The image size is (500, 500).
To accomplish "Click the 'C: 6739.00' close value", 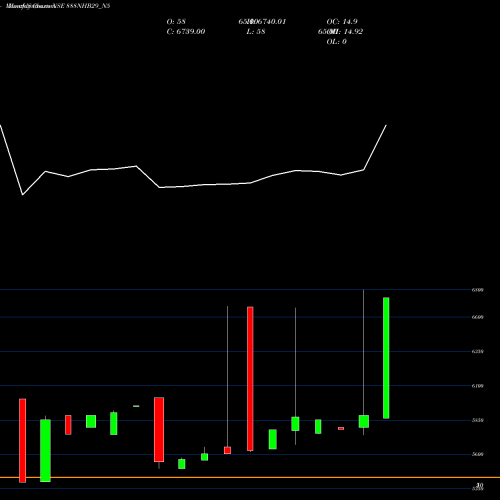I will 186,32.
